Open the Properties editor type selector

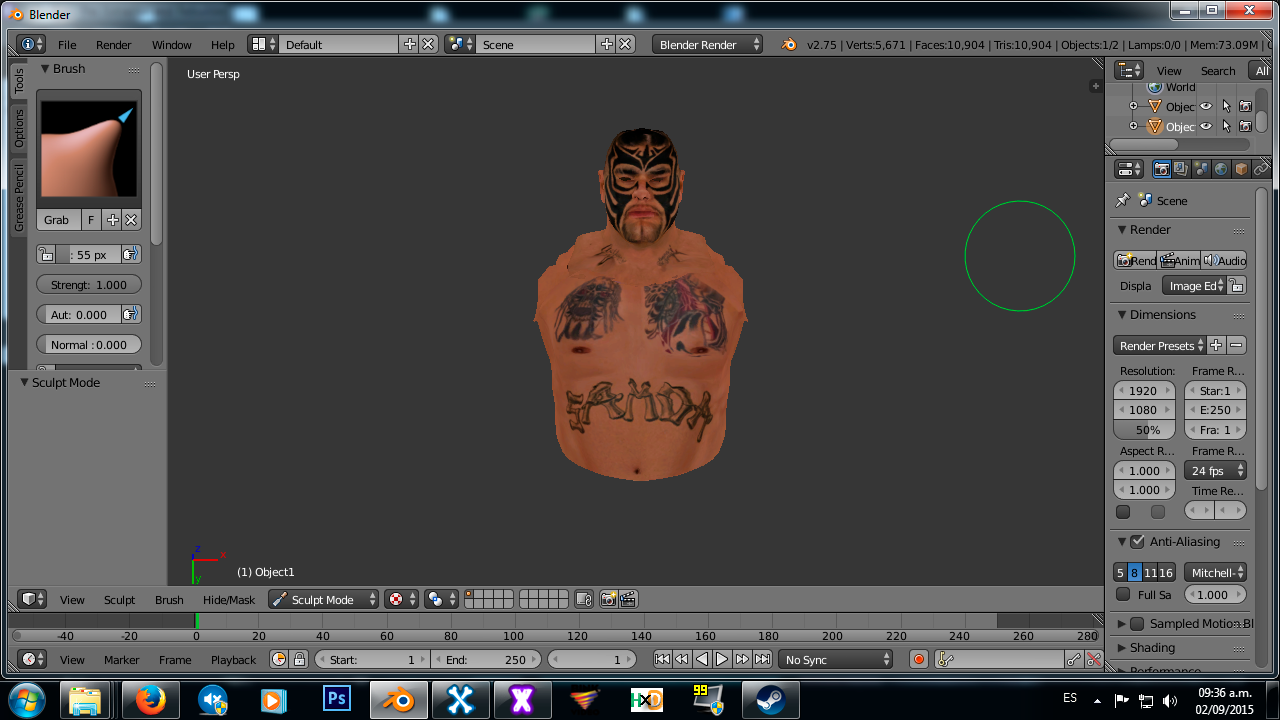pos(1129,169)
